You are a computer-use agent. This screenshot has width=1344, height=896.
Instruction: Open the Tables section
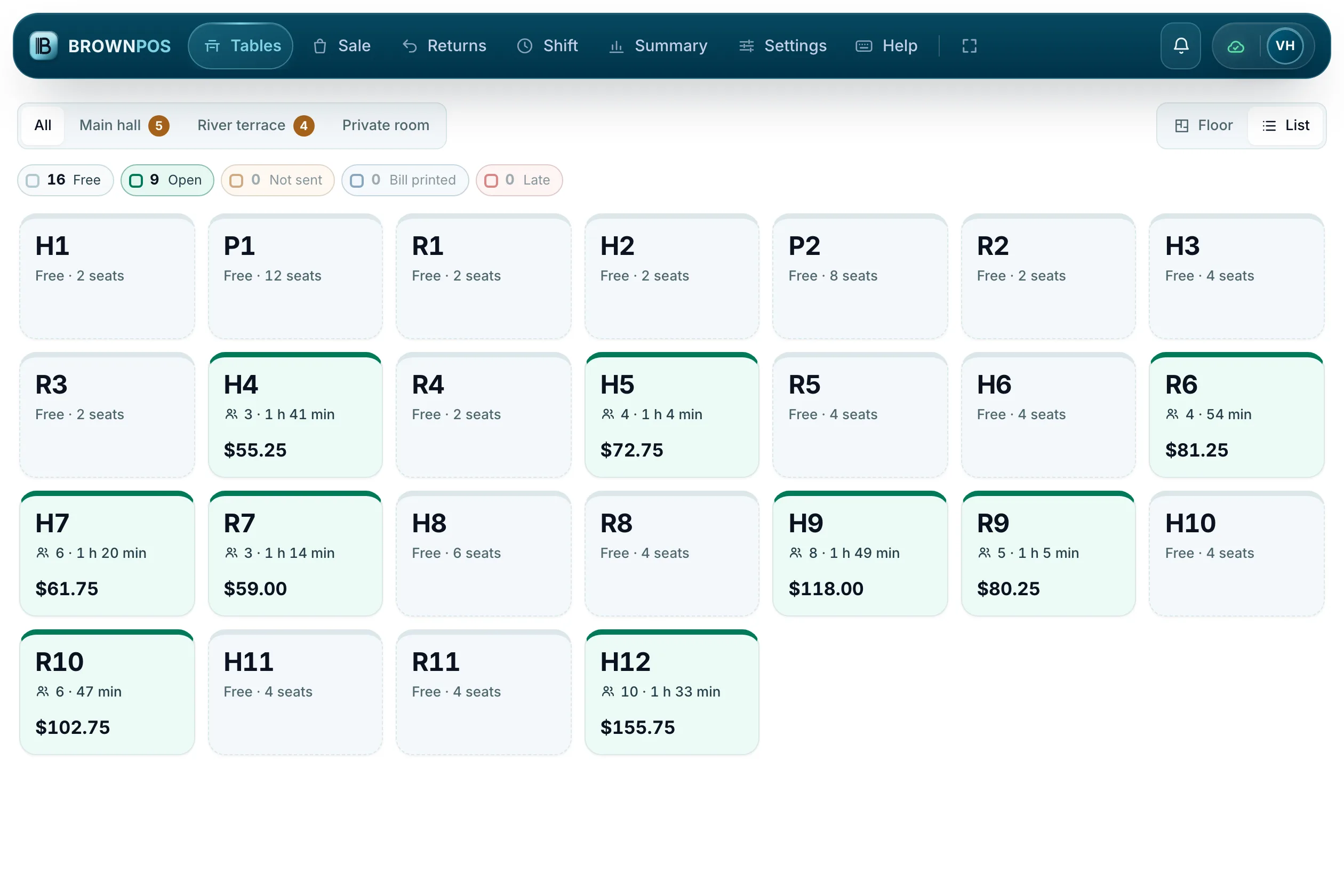coord(241,46)
